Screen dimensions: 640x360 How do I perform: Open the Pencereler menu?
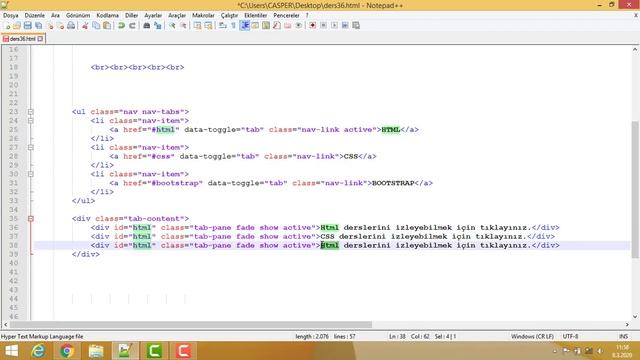(286, 15)
